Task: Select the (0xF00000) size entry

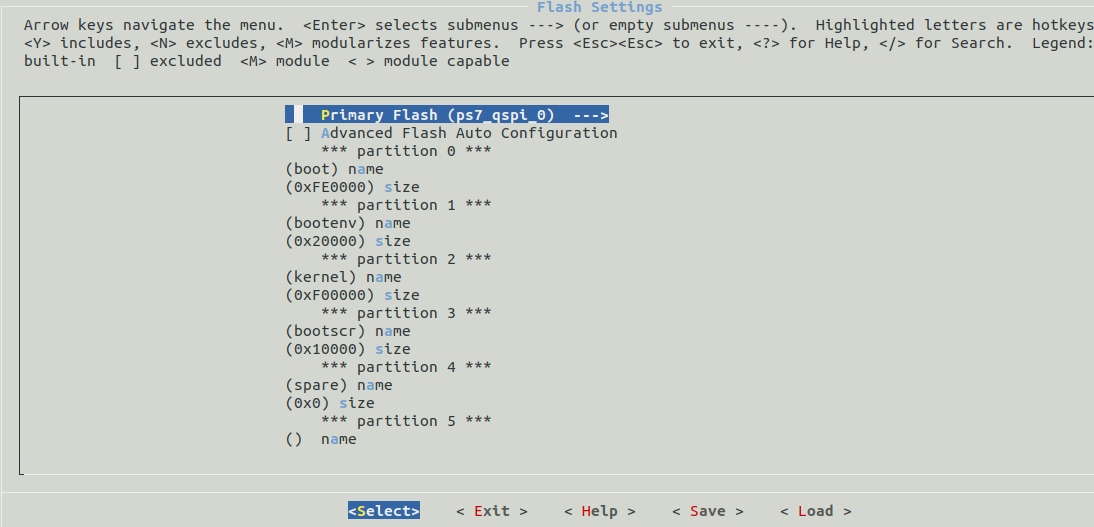Action: pyautogui.click(x=352, y=295)
